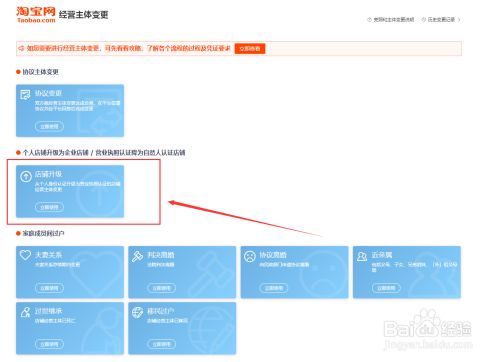
Task: Click the 店铺升级 up-arrow icon
Action: 26,176
